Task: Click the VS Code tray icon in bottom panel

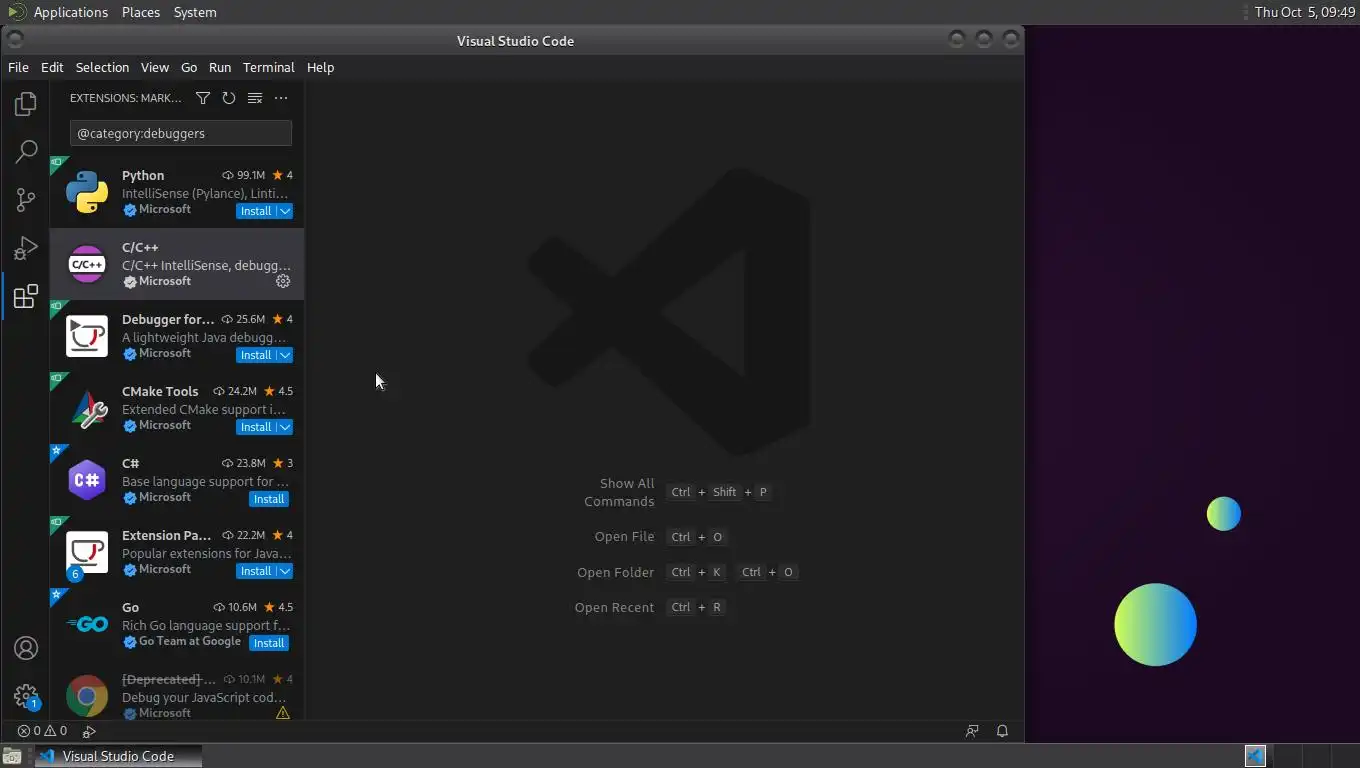Action: (1255, 756)
